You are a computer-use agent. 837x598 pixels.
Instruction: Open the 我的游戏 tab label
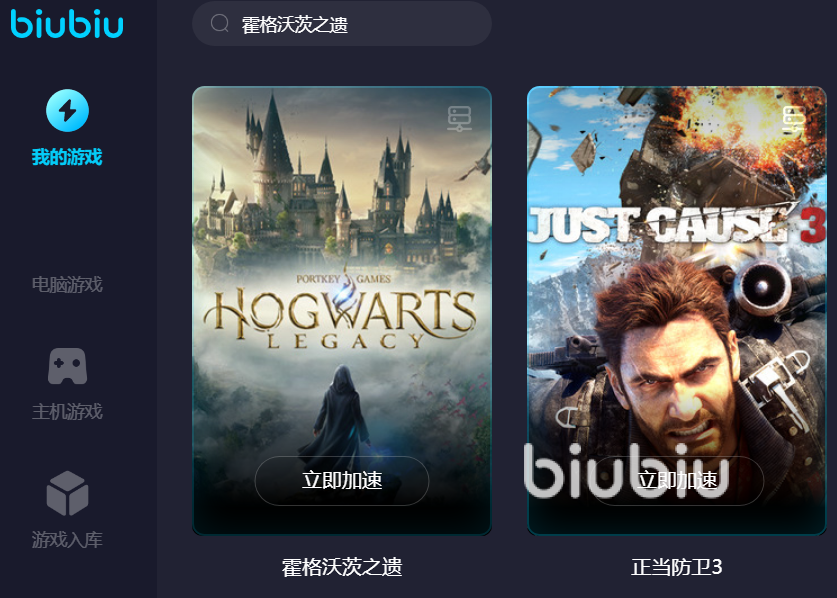click(67, 158)
